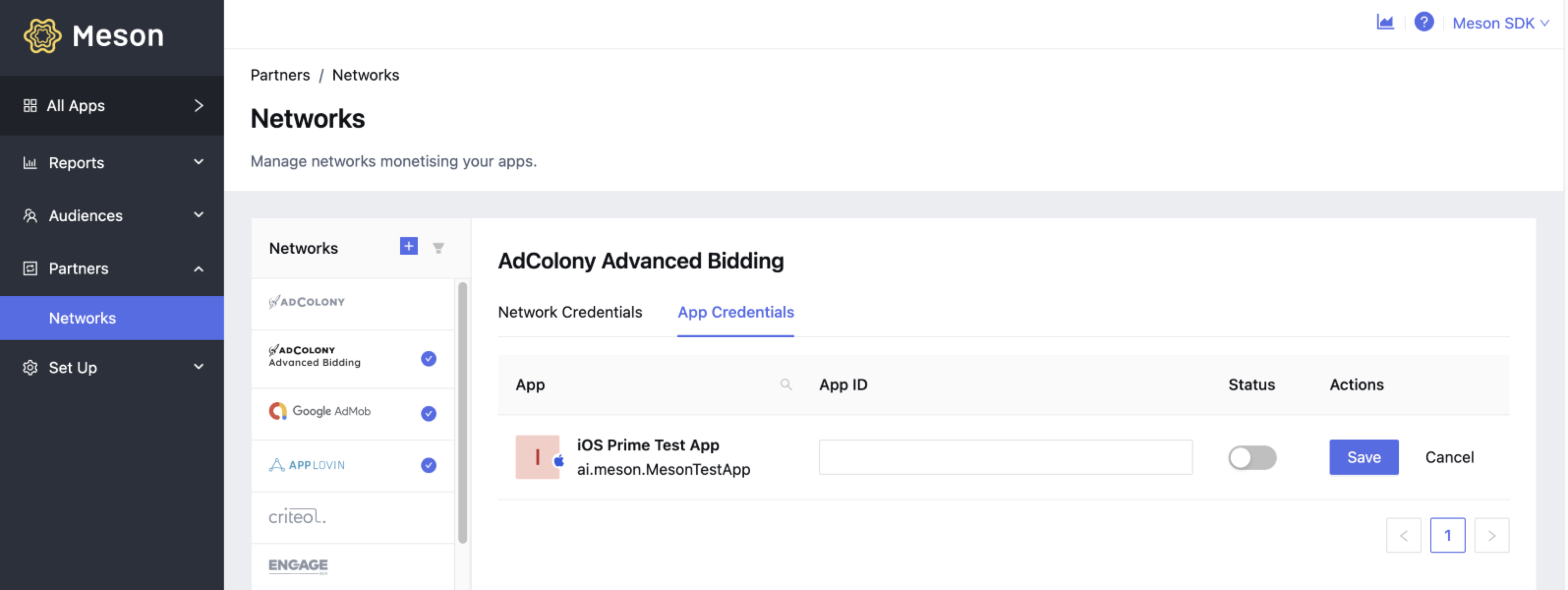This screenshot has width=1568, height=590.
Task: Click the iOS Prime Test App name
Action: click(x=648, y=445)
